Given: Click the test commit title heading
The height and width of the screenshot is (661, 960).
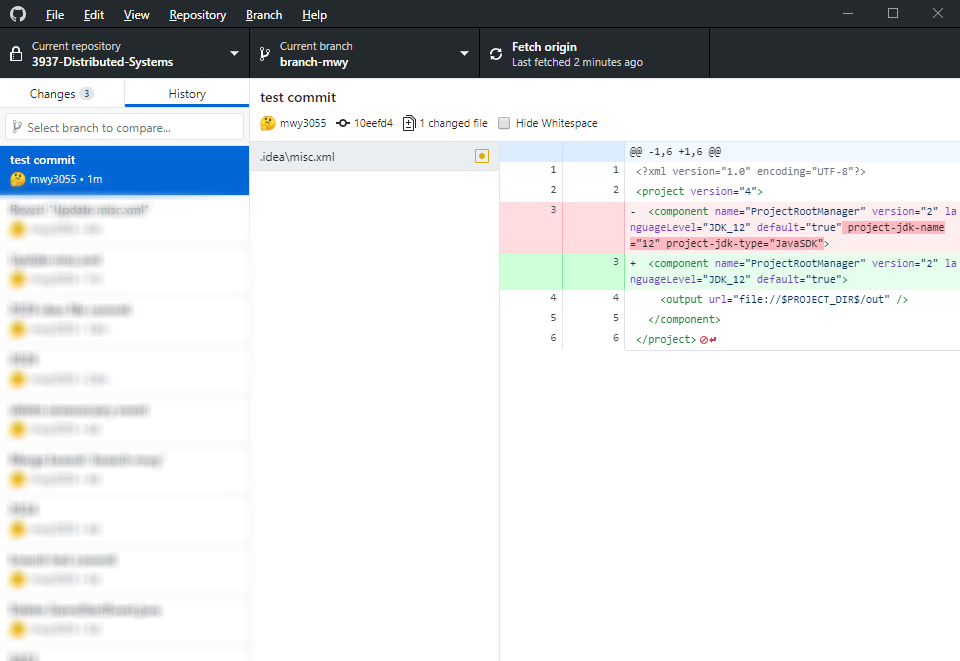Looking at the screenshot, I should [x=298, y=97].
